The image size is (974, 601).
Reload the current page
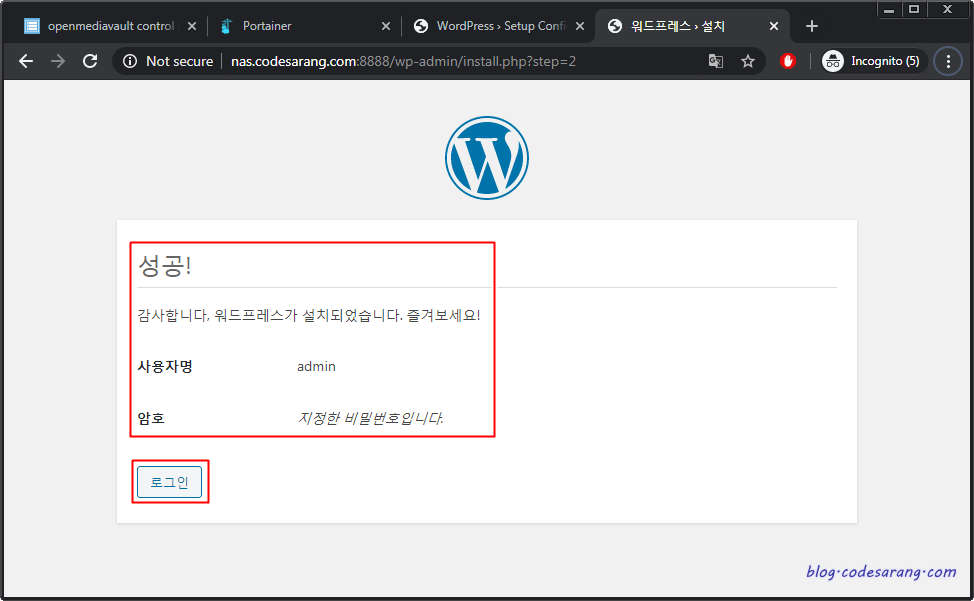point(90,61)
